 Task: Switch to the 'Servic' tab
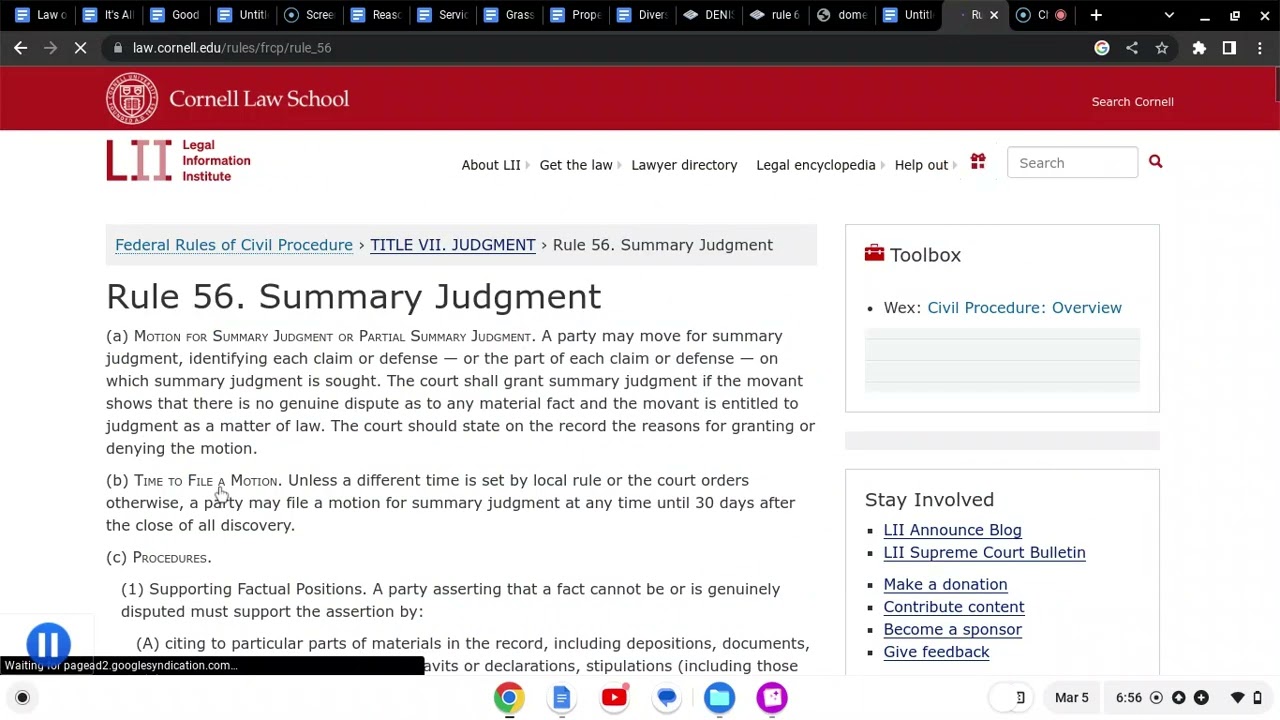pos(442,15)
